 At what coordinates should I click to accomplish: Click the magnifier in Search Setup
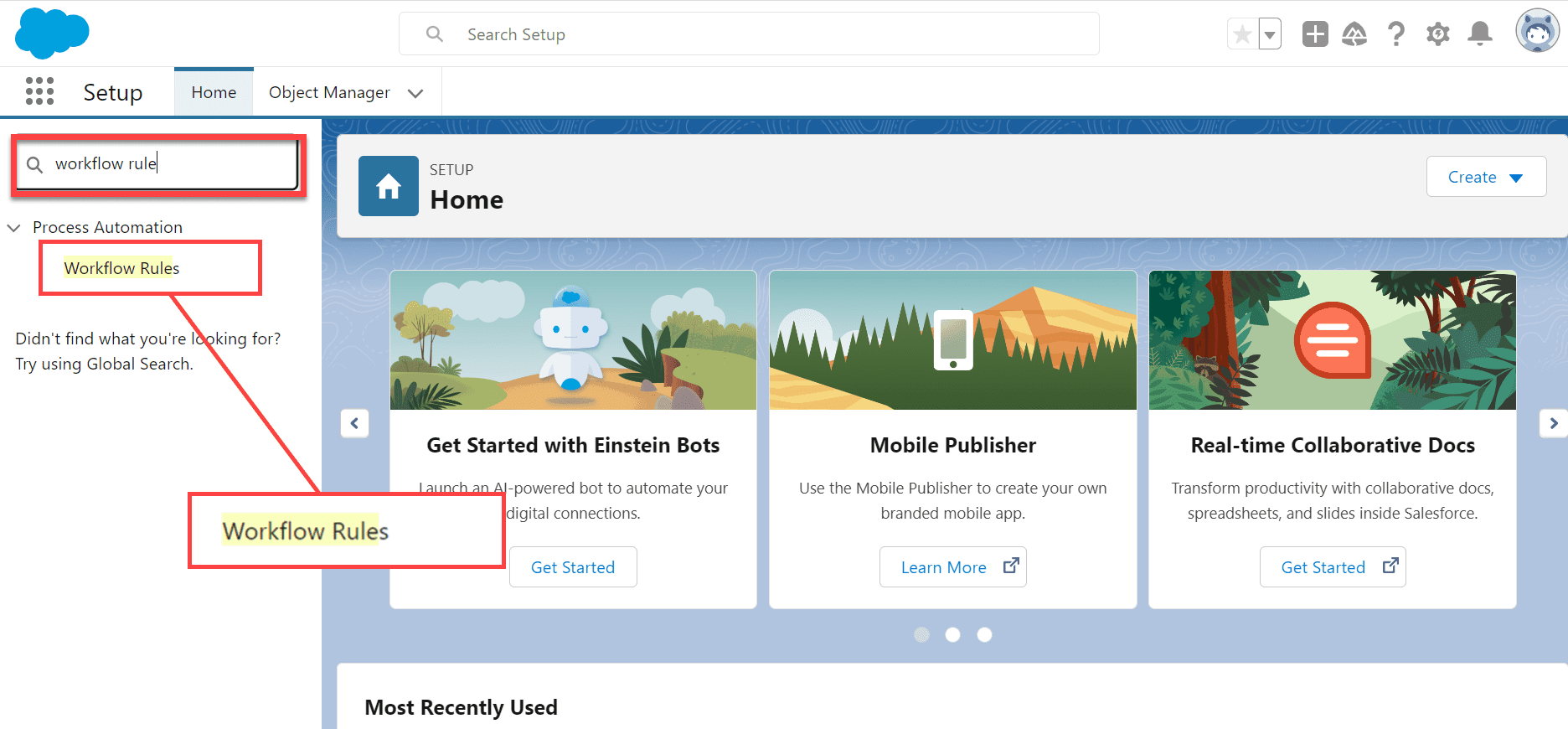tap(434, 34)
